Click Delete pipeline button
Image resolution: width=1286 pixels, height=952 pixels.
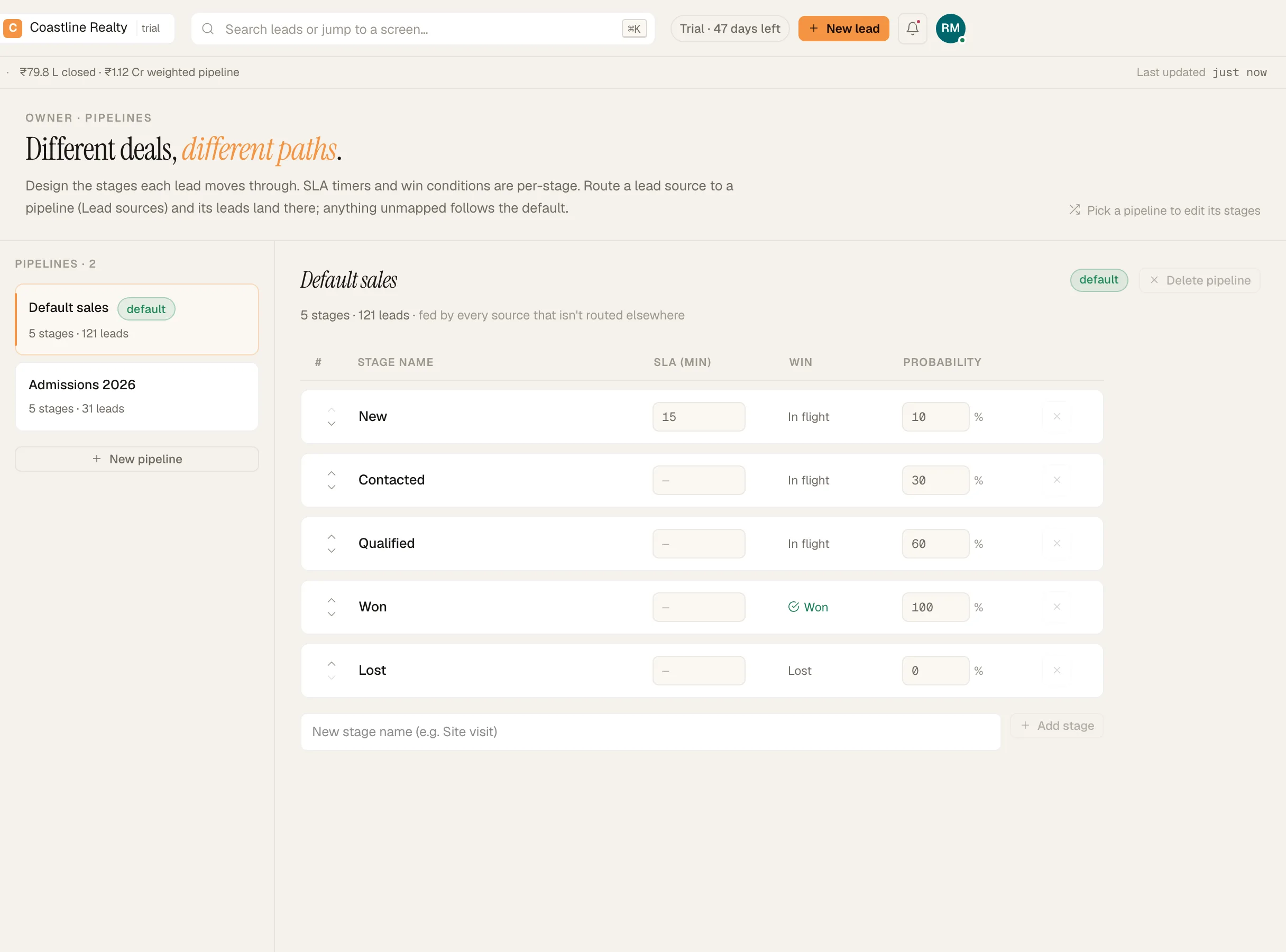pos(1200,280)
